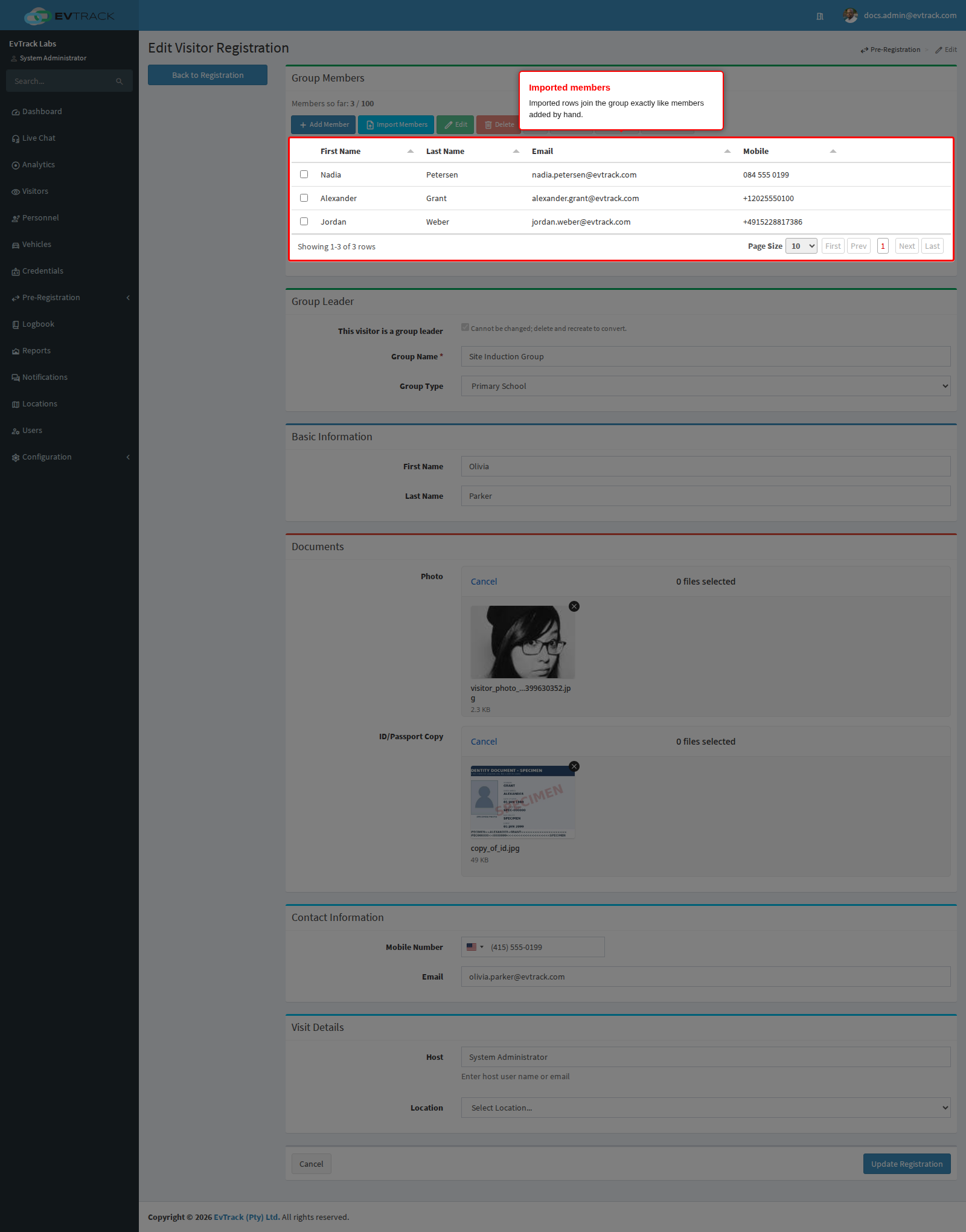Select the checkbox for Alexander Grant
The height and width of the screenshot is (1232, 966).
(x=304, y=198)
